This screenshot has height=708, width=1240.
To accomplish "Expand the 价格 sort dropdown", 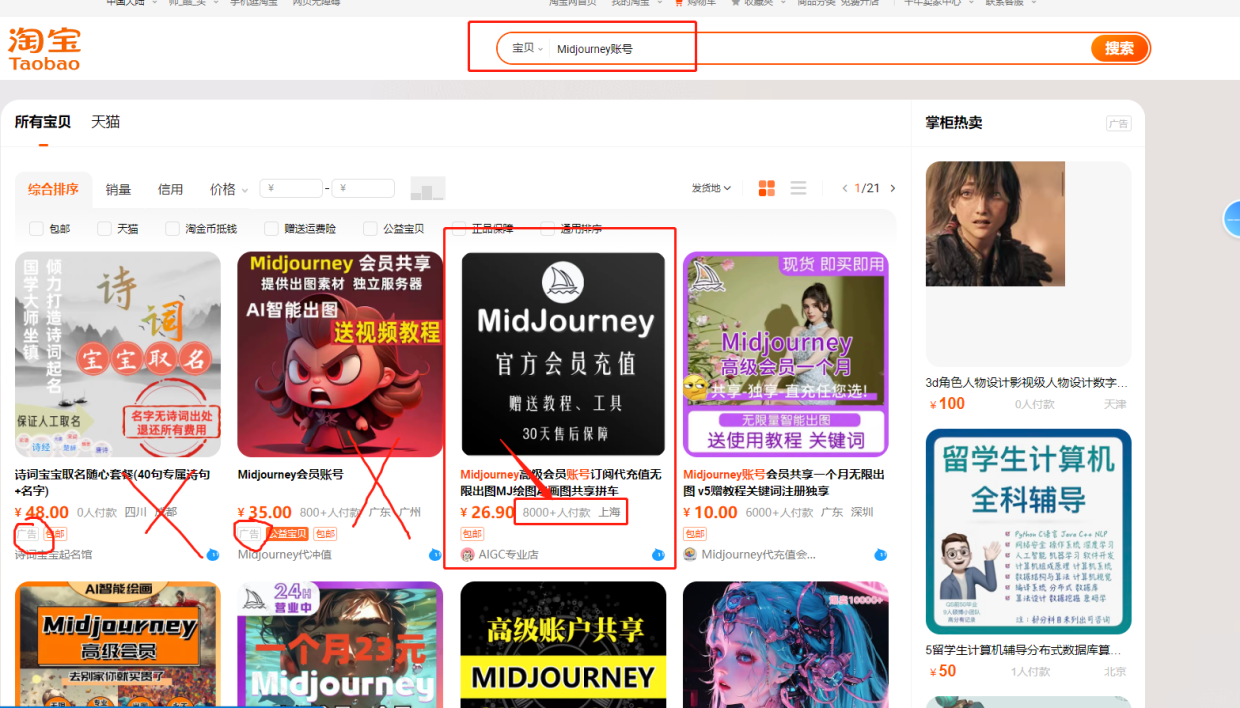I will 229,189.
